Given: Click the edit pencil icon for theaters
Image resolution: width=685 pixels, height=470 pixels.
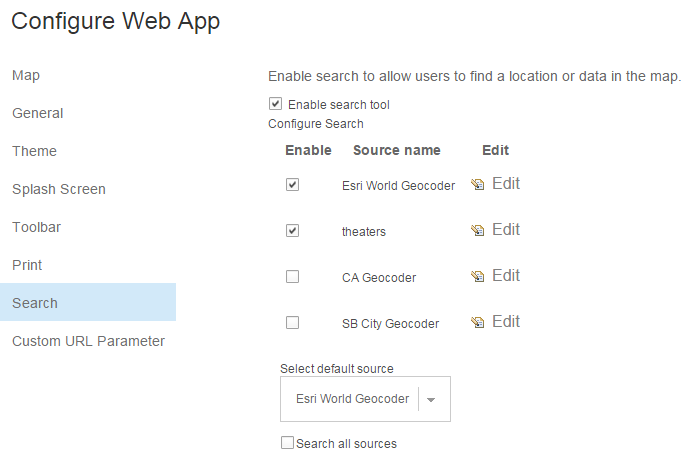Looking at the screenshot, I should pyautogui.click(x=478, y=231).
